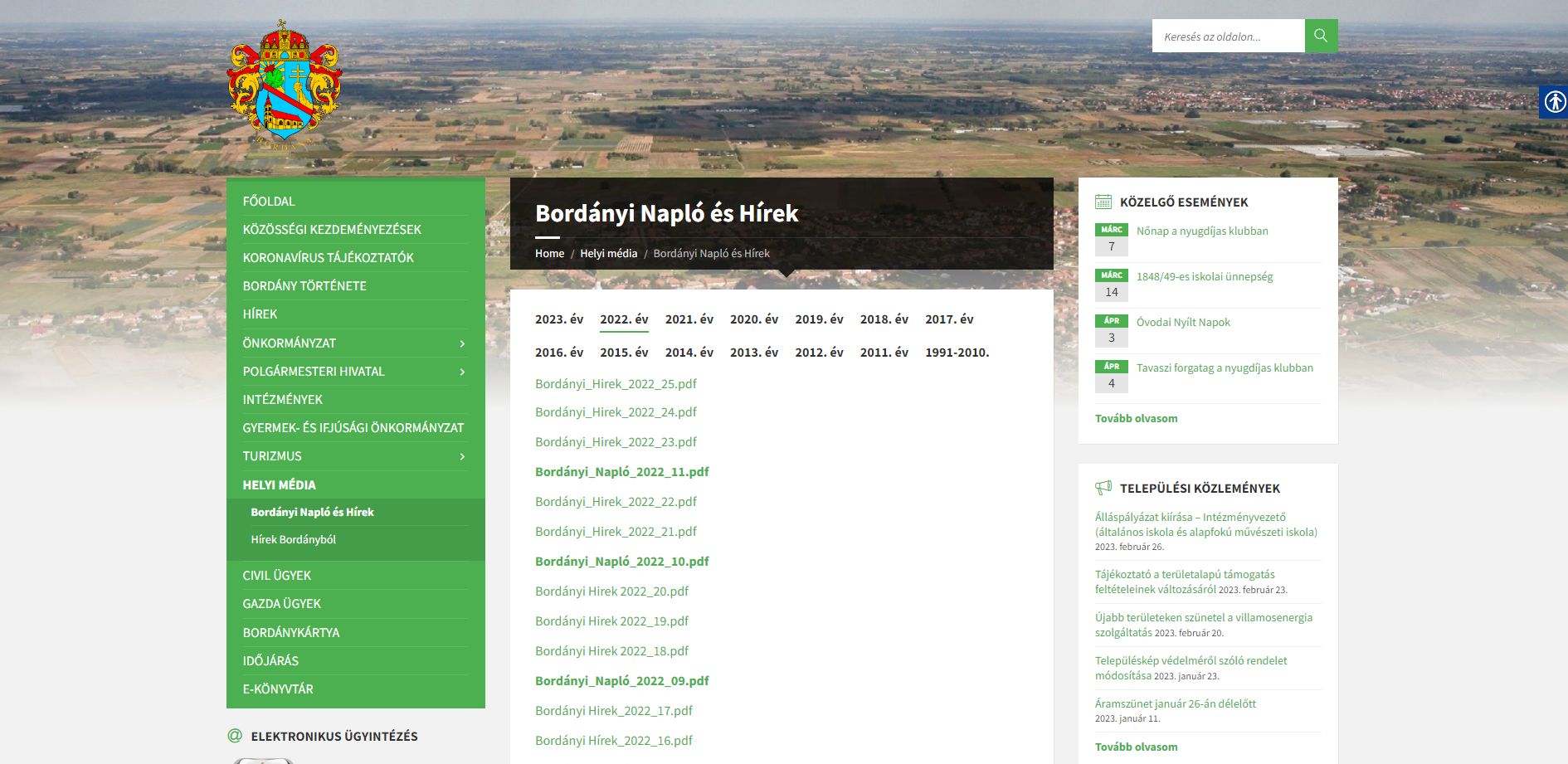Open Bordányi Hirek 2022_20.pdf
This screenshot has height=764, width=1568.
coord(612,591)
